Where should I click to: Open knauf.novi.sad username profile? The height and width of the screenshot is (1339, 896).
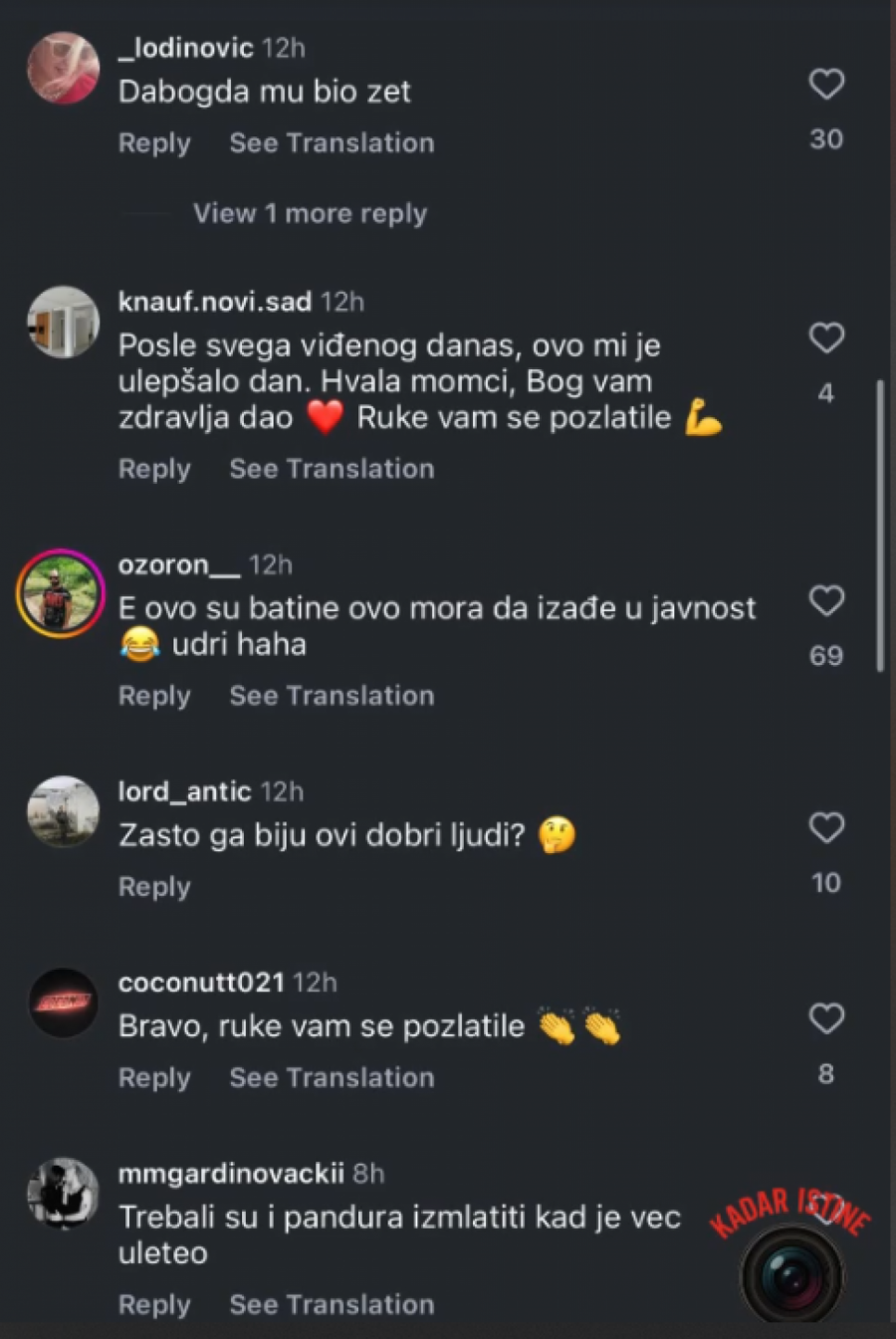pos(215,302)
